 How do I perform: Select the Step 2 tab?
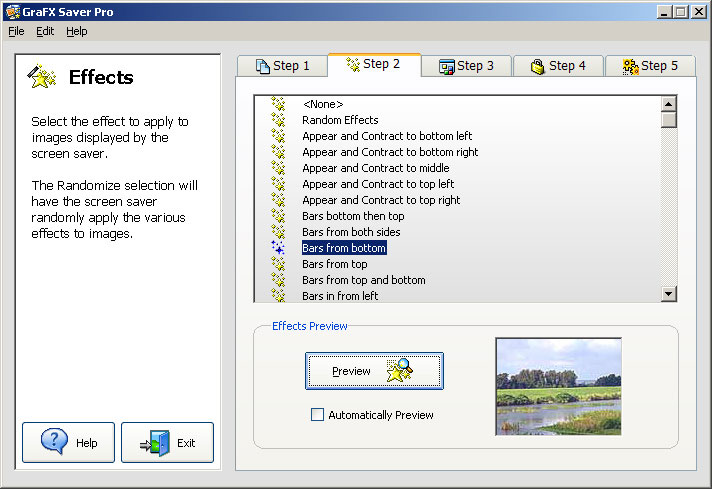pos(374,64)
